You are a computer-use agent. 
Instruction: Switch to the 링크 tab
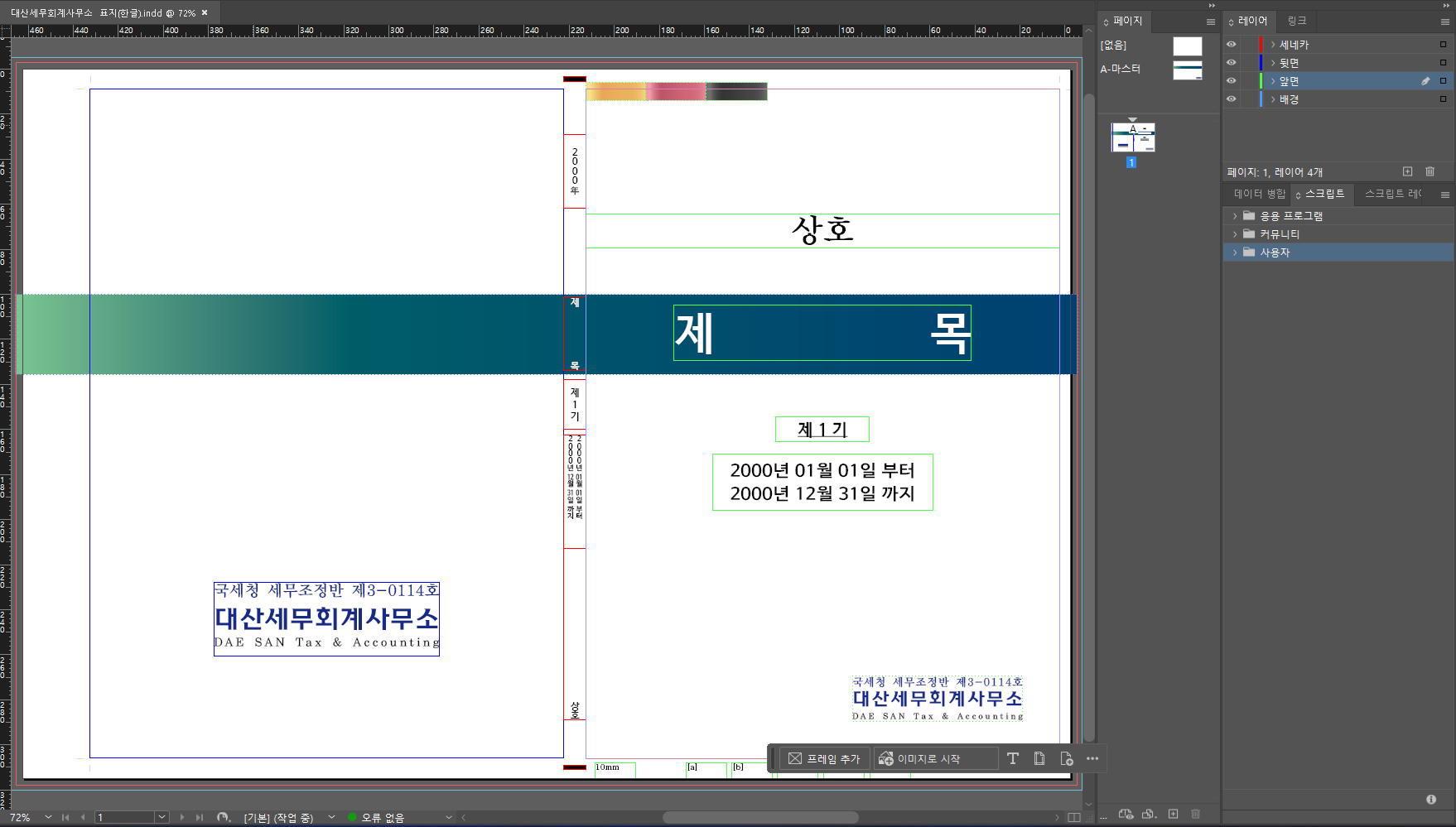[1295, 21]
